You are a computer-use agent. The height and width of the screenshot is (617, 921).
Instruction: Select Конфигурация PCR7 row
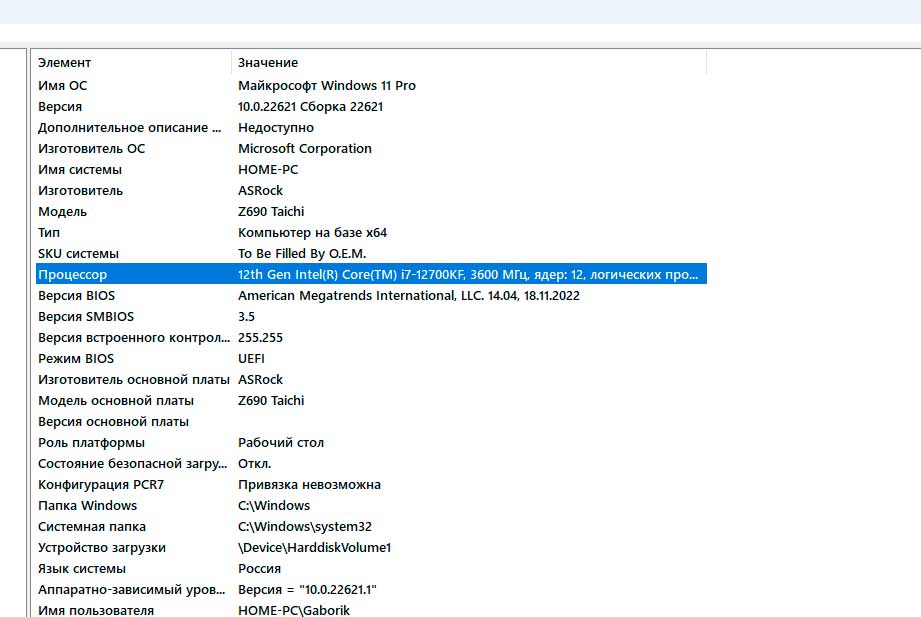(100, 485)
